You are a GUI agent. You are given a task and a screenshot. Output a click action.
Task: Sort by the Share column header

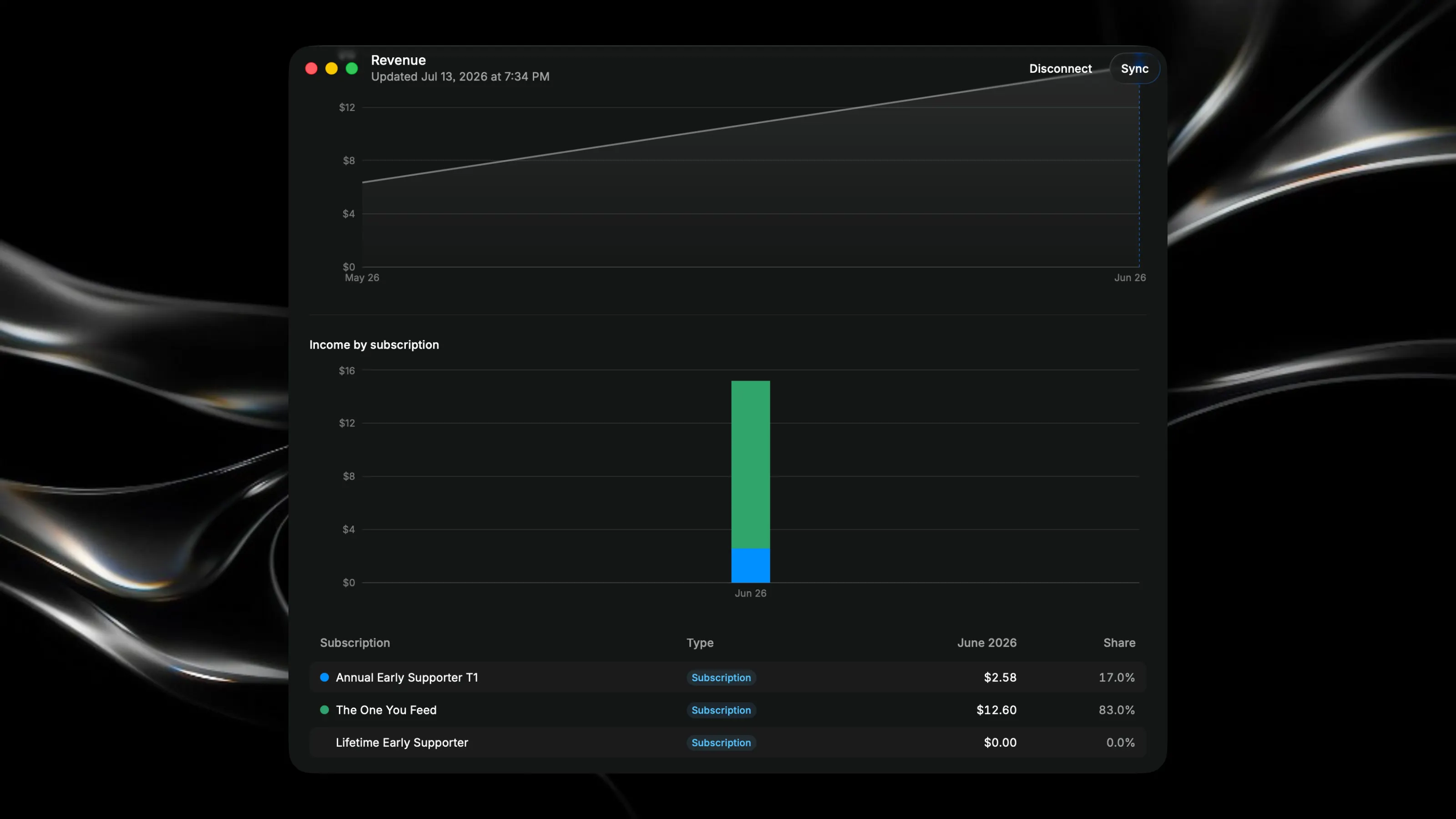[x=1119, y=642]
